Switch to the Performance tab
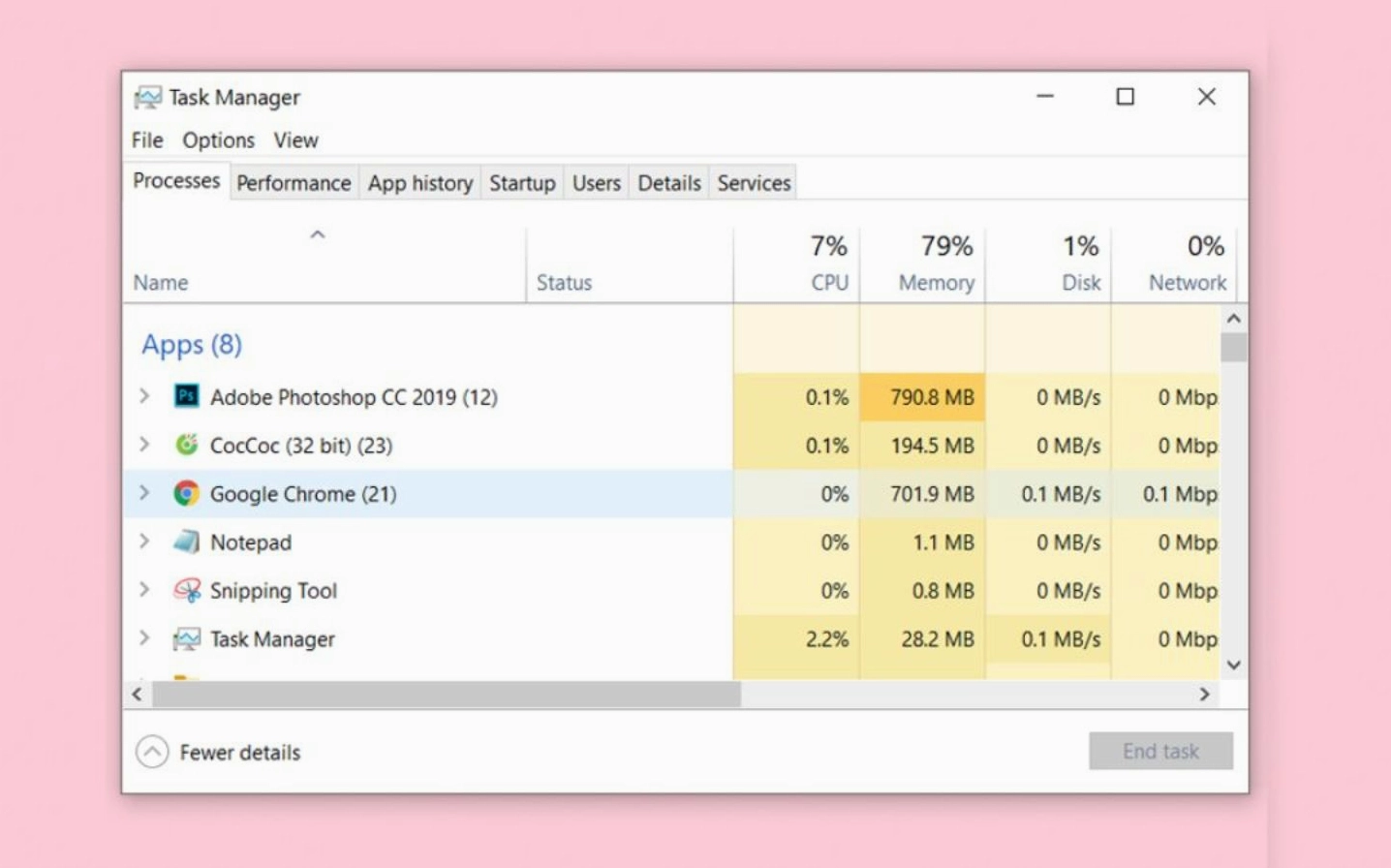The width and height of the screenshot is (1391, 868). pyautogui.click(x=294, y=183)
